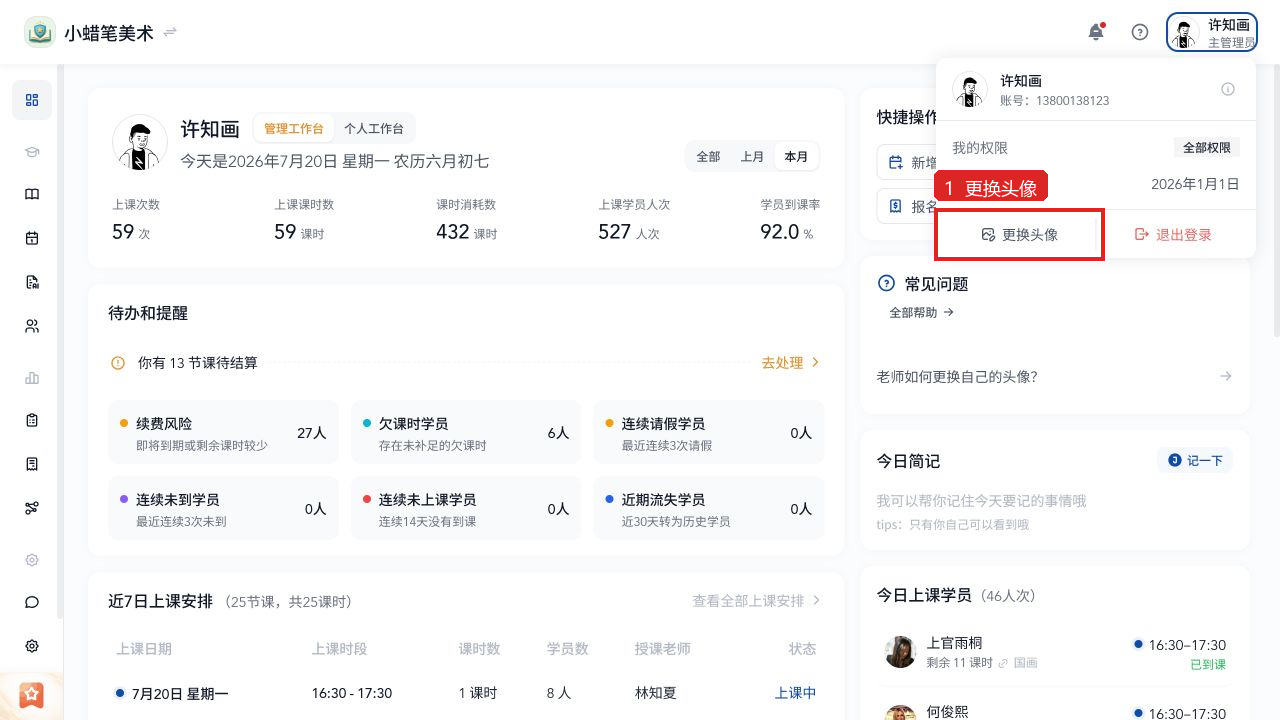Click 上课中 status for 7月20日 row
This screenshot has width=1280, height=720.
pyautogui.click(x=796, y=693)
